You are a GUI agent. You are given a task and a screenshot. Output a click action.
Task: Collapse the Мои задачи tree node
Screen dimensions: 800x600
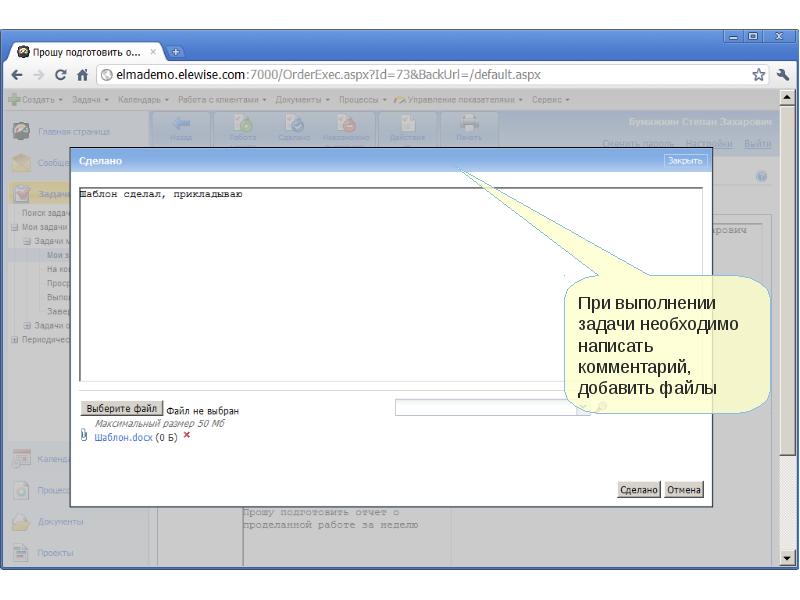[x=15, y=227]
